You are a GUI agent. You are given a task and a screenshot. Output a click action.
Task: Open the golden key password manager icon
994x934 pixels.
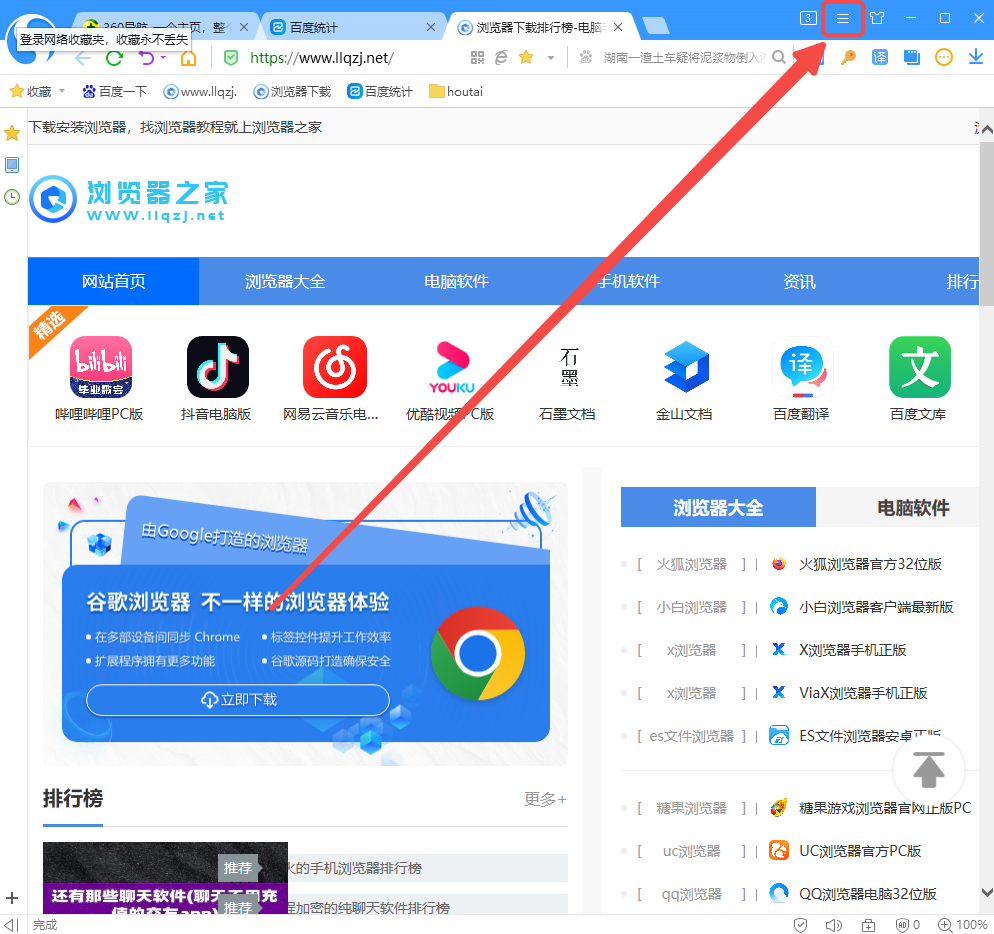click(848, 58)
